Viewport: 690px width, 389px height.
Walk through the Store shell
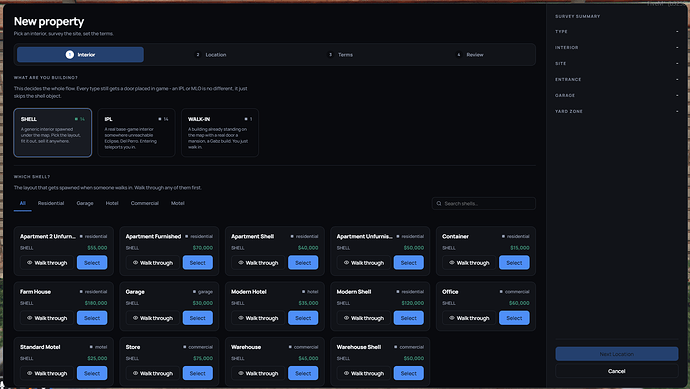(152, 373)
